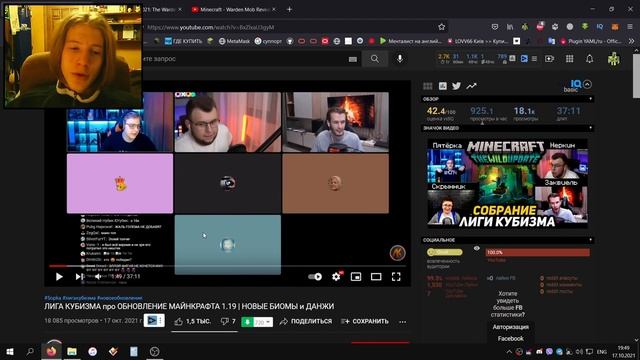640x360 pixels.
Task: Open vidIQ trending line icon
Action: [471, 86]
